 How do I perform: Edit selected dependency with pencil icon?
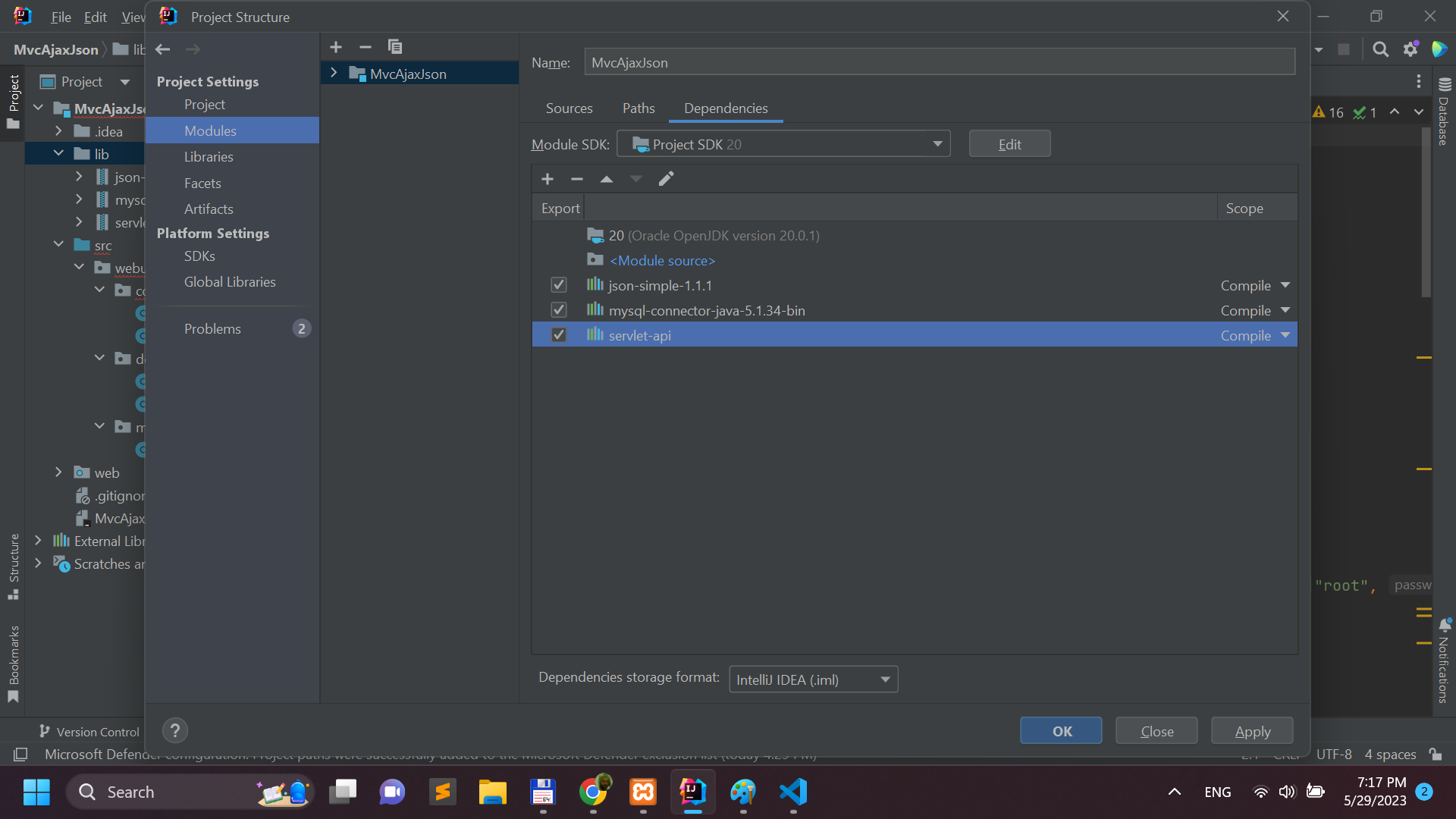pos(666,179)
